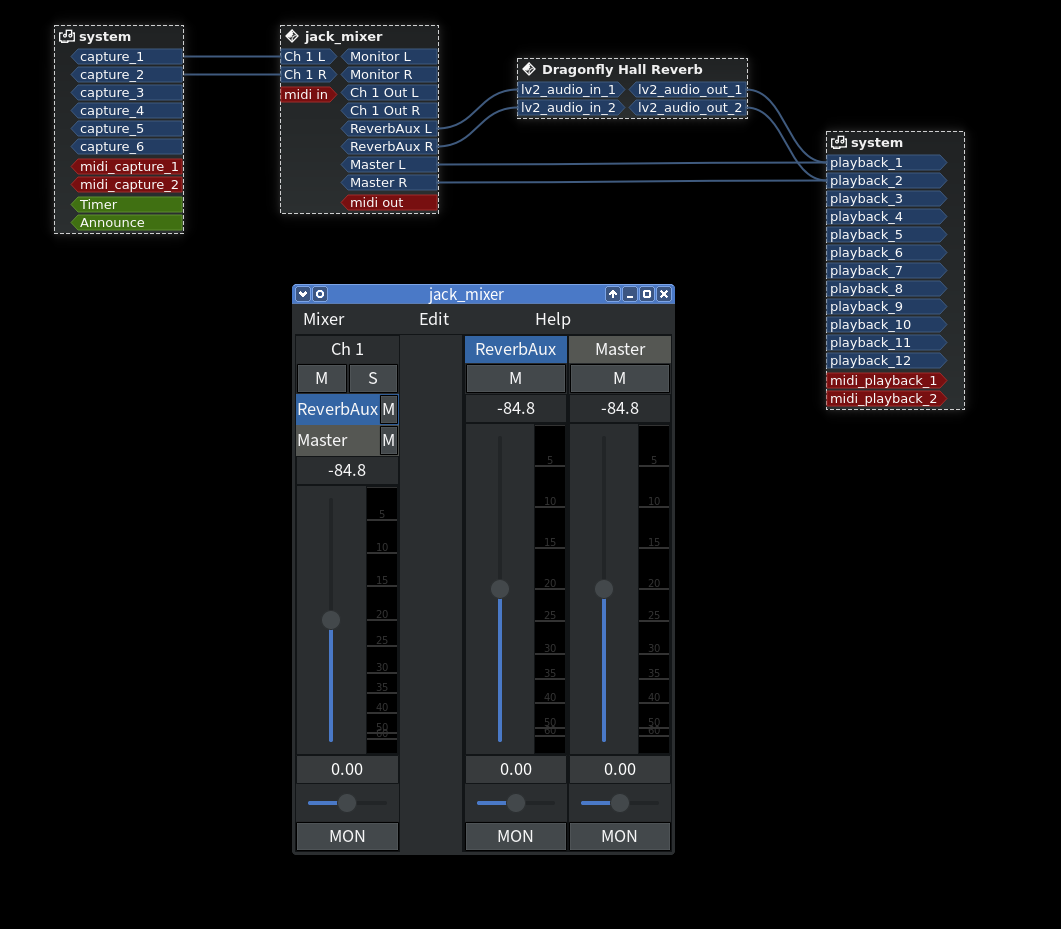The height and width of the screenshot is (929, 1061).
Task: Mute the Master channel
Action: (619, 378)
